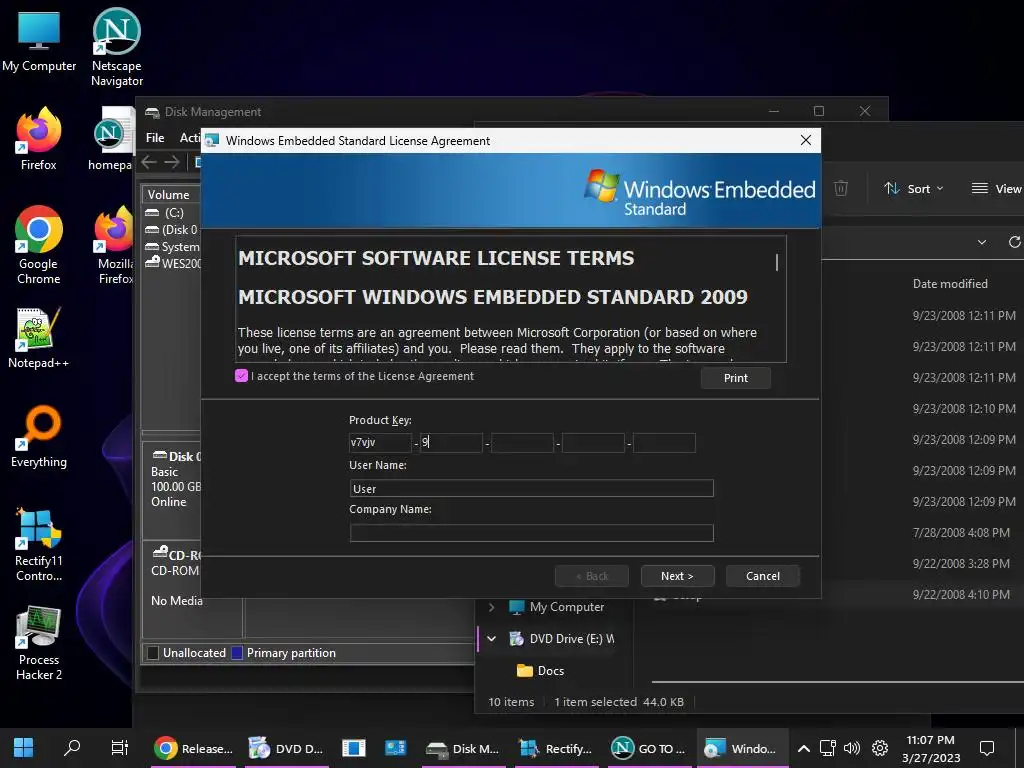
Task: Switch to Windows Embedded setup taskbar item
Action: 742,748
